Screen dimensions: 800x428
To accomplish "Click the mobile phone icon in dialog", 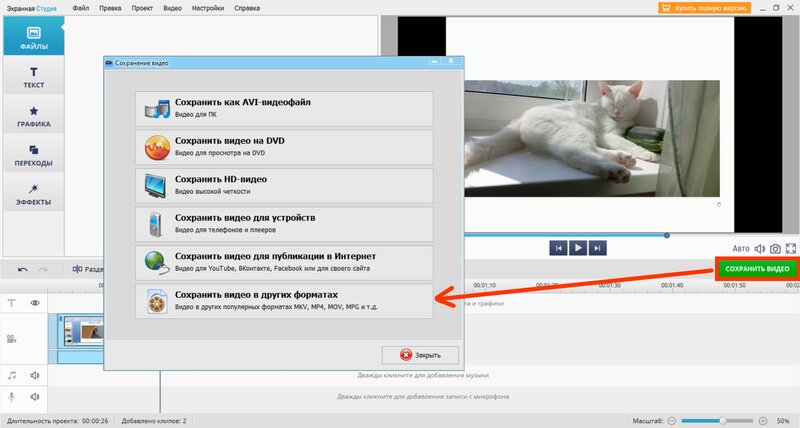I will (x=155, y=225).
